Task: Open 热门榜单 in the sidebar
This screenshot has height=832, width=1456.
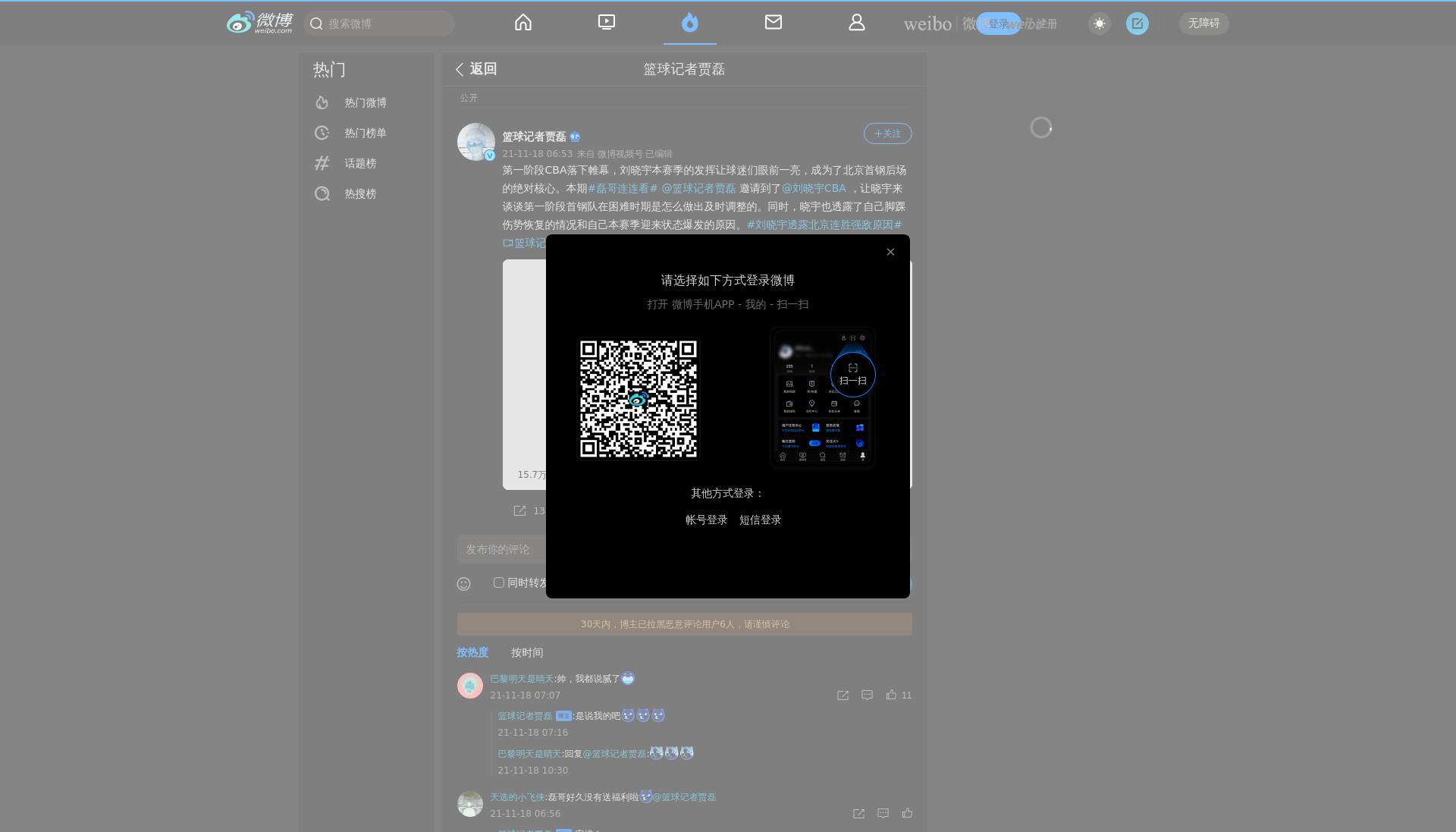Action: tap(366, 133)
